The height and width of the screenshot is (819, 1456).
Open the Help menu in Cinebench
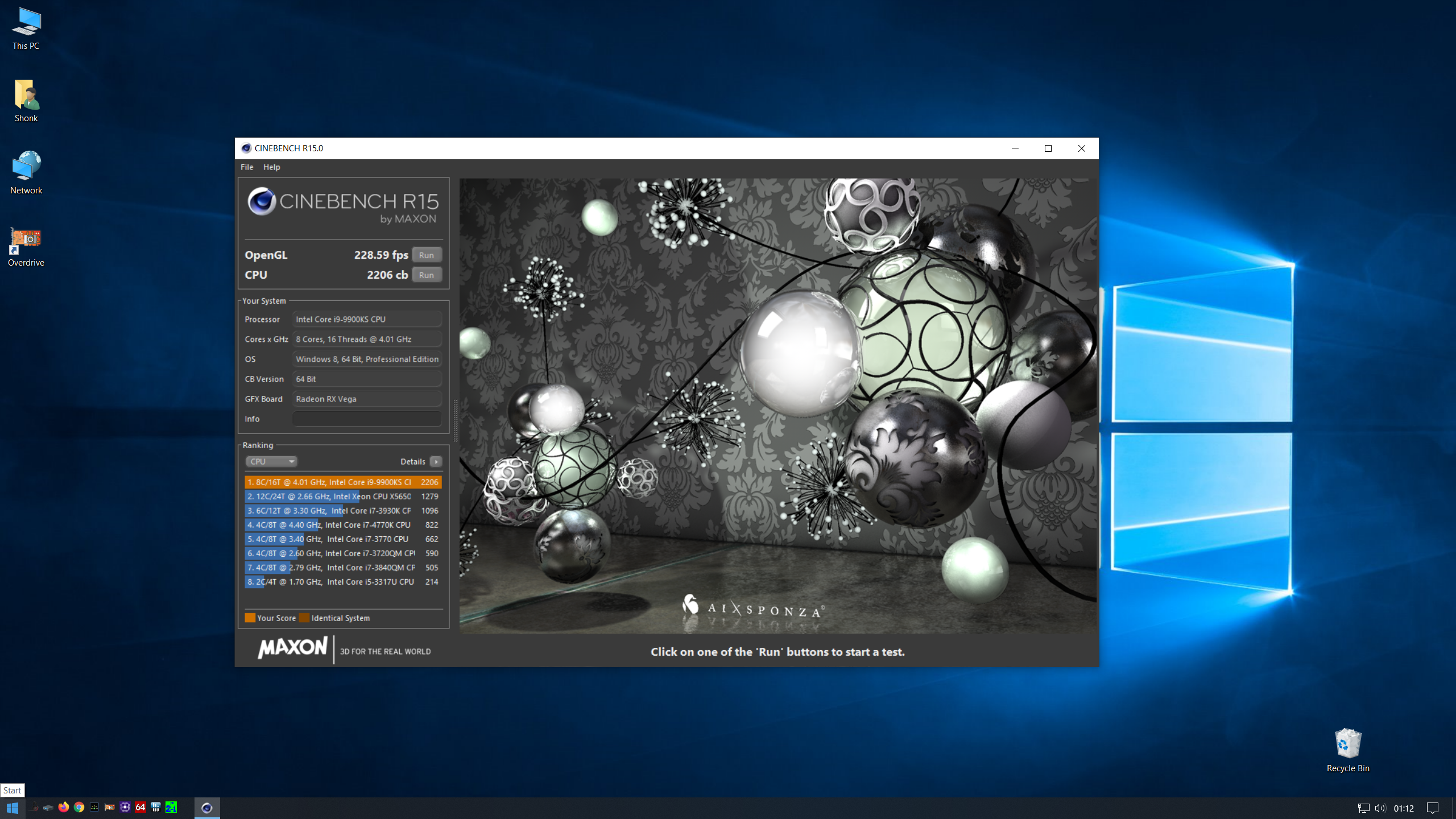coord(271,167)
